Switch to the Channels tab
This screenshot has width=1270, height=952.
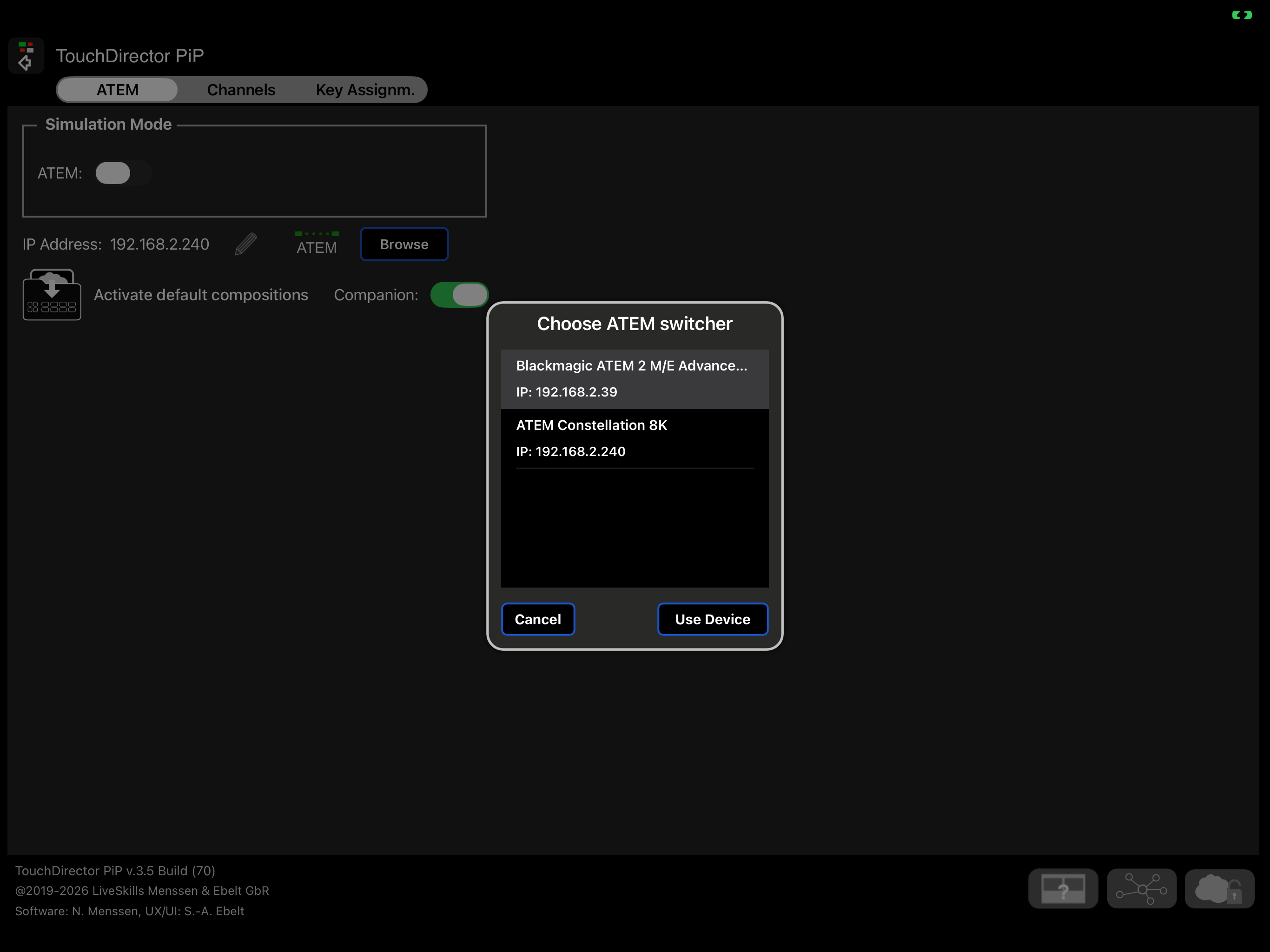(x=241, y=90)
